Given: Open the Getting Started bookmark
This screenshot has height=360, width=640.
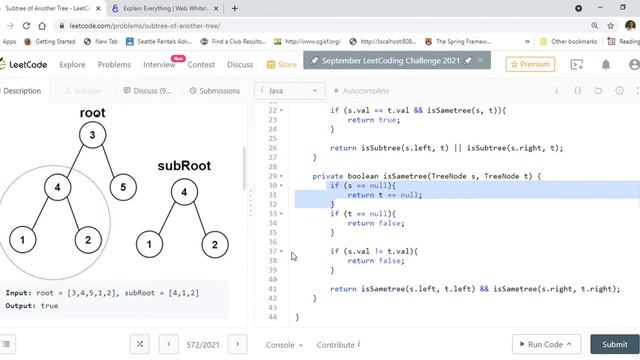Looking at the screenshot, I should point(50,41).
